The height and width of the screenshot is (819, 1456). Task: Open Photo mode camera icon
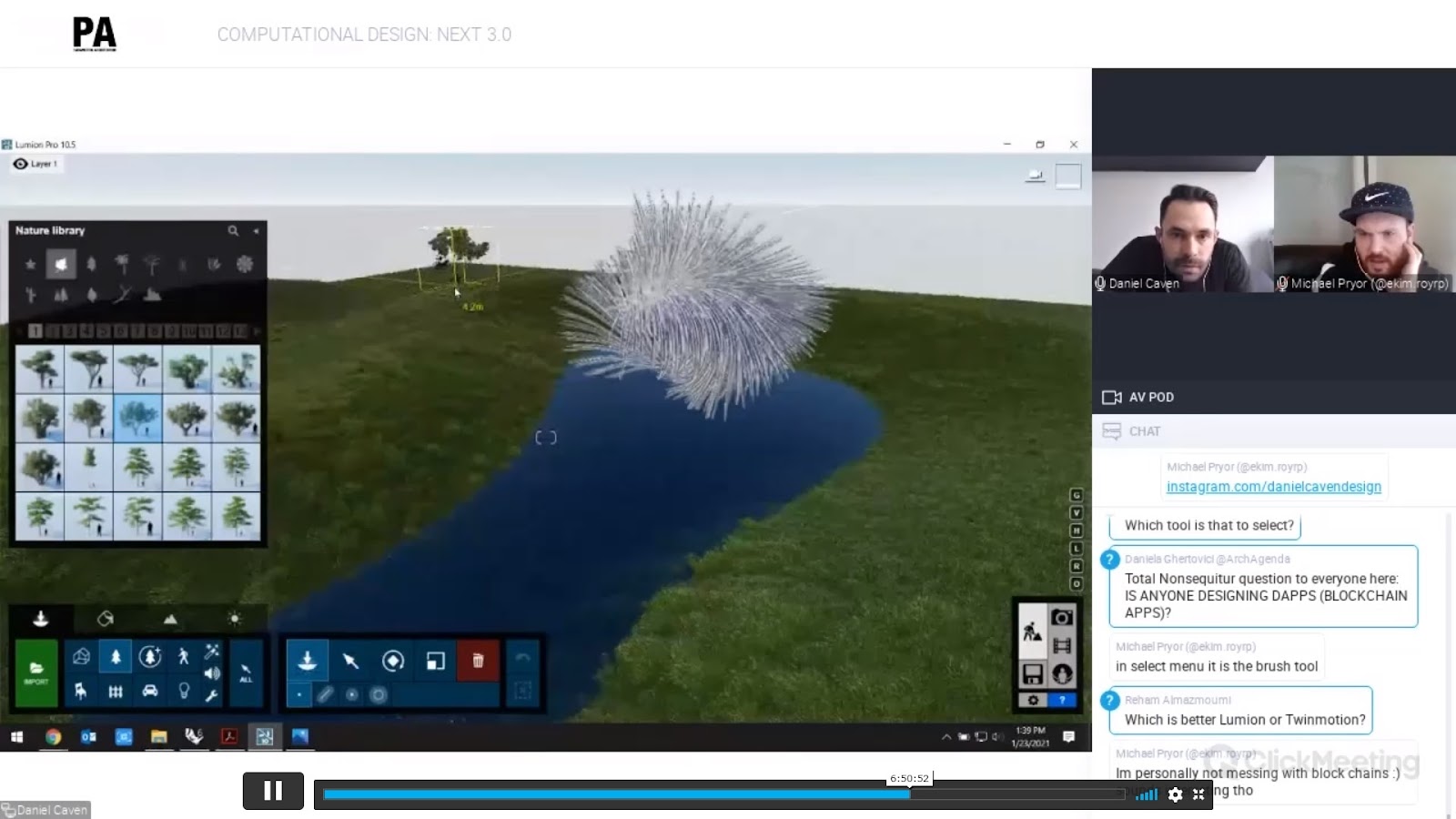1061,618
